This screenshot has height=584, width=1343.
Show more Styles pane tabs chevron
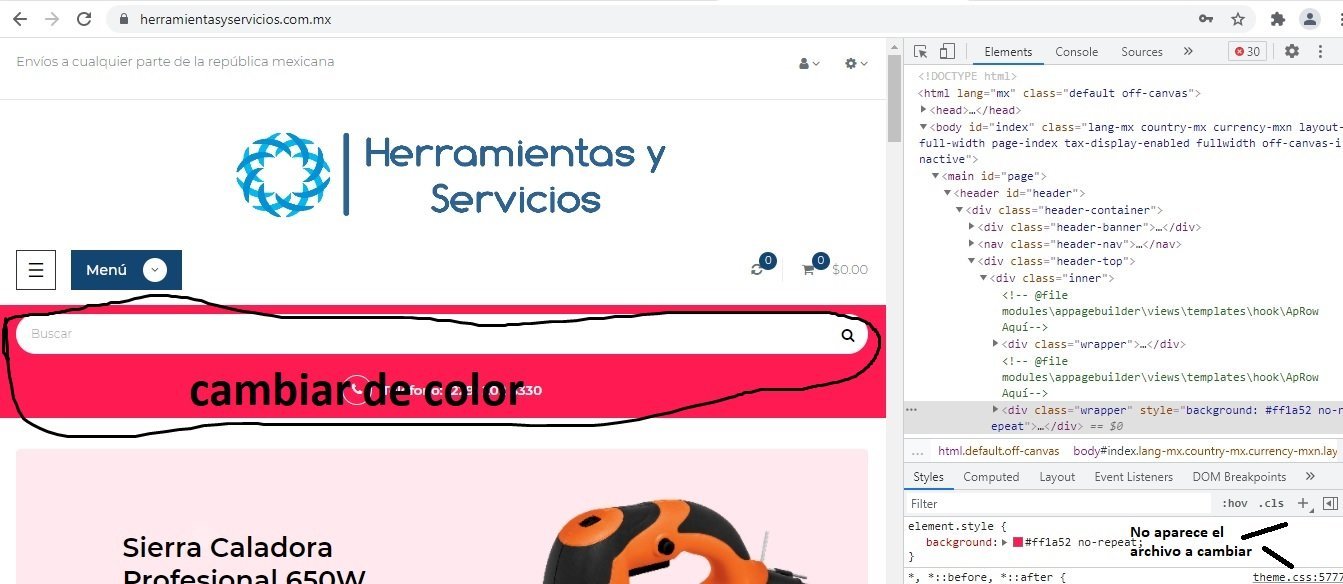click(1310, 477)
